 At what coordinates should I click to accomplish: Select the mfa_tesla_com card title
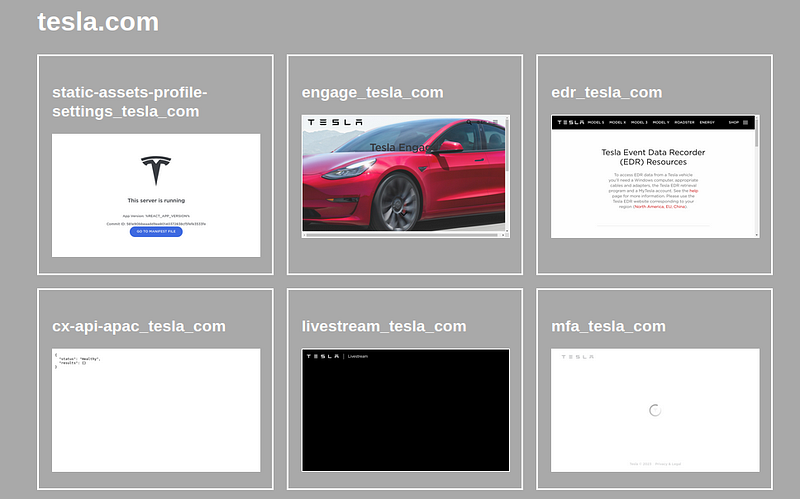click(608, 326)
